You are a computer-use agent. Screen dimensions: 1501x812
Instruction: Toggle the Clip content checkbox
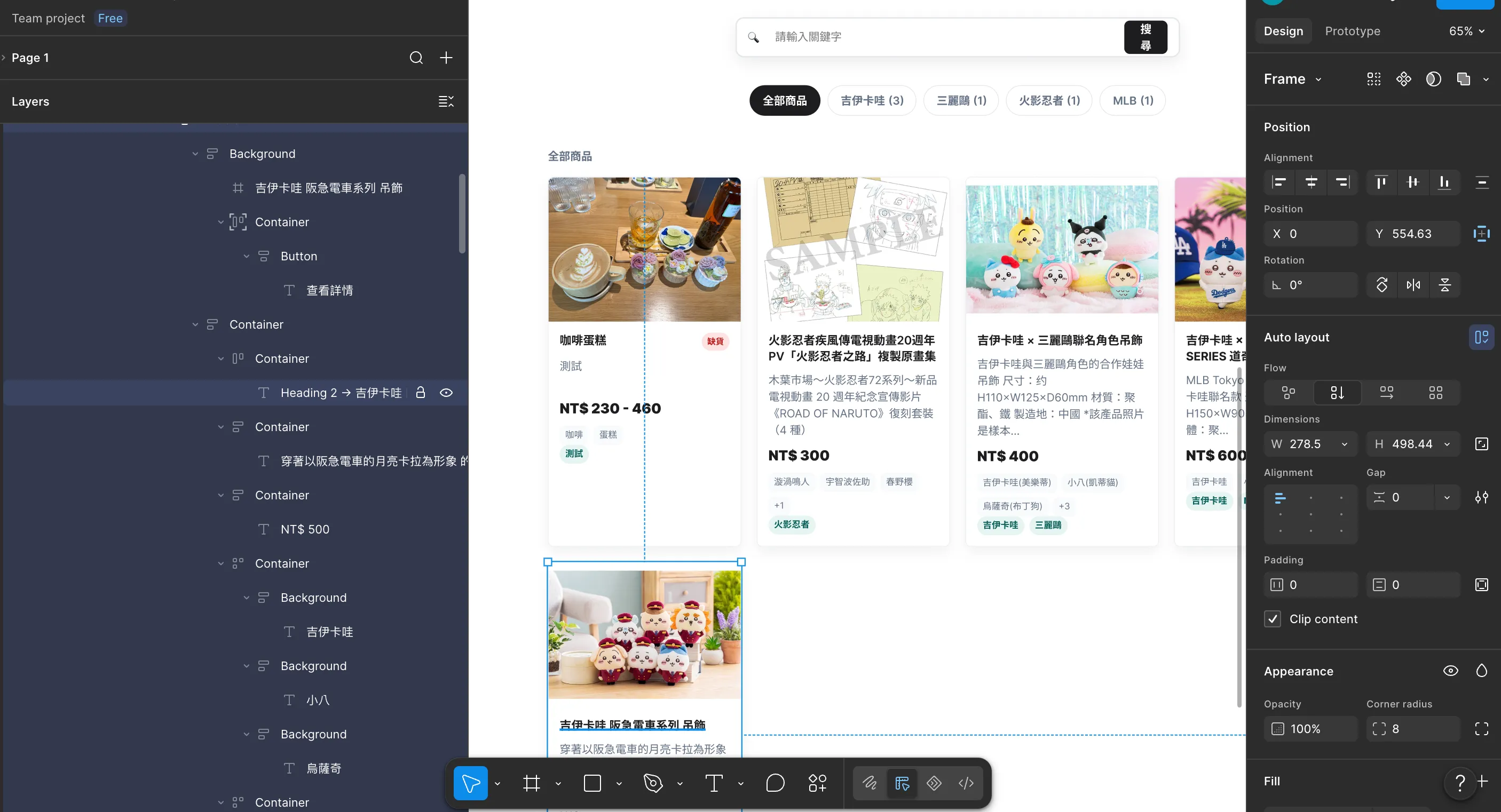point(1273,619)
